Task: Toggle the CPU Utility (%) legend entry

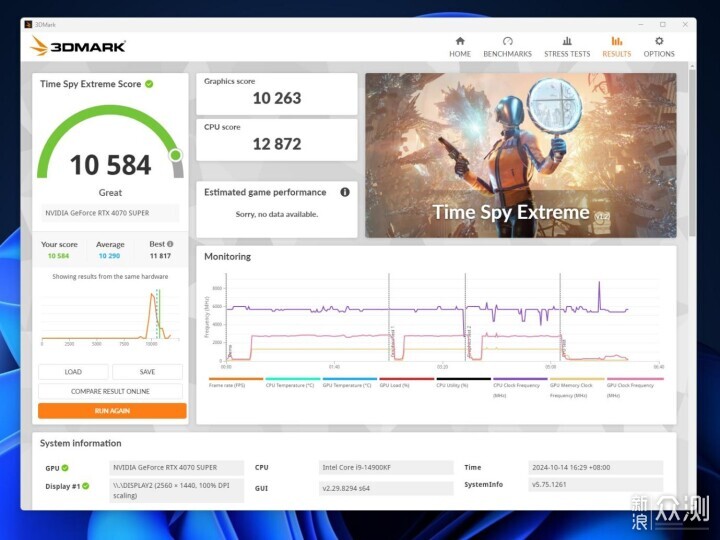Action: 463,383
